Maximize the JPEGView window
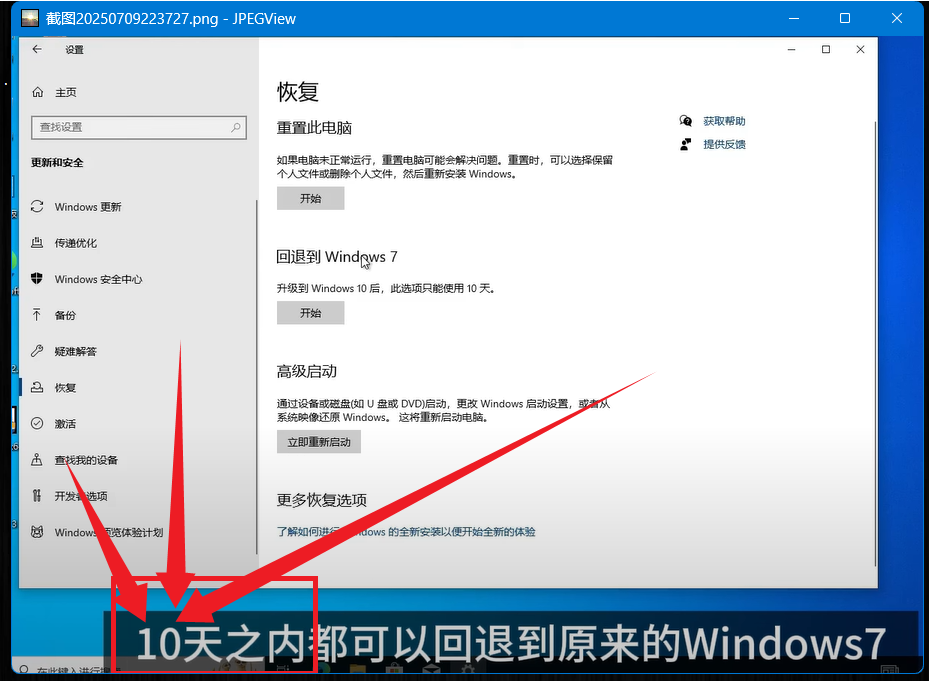 [845, 18]
